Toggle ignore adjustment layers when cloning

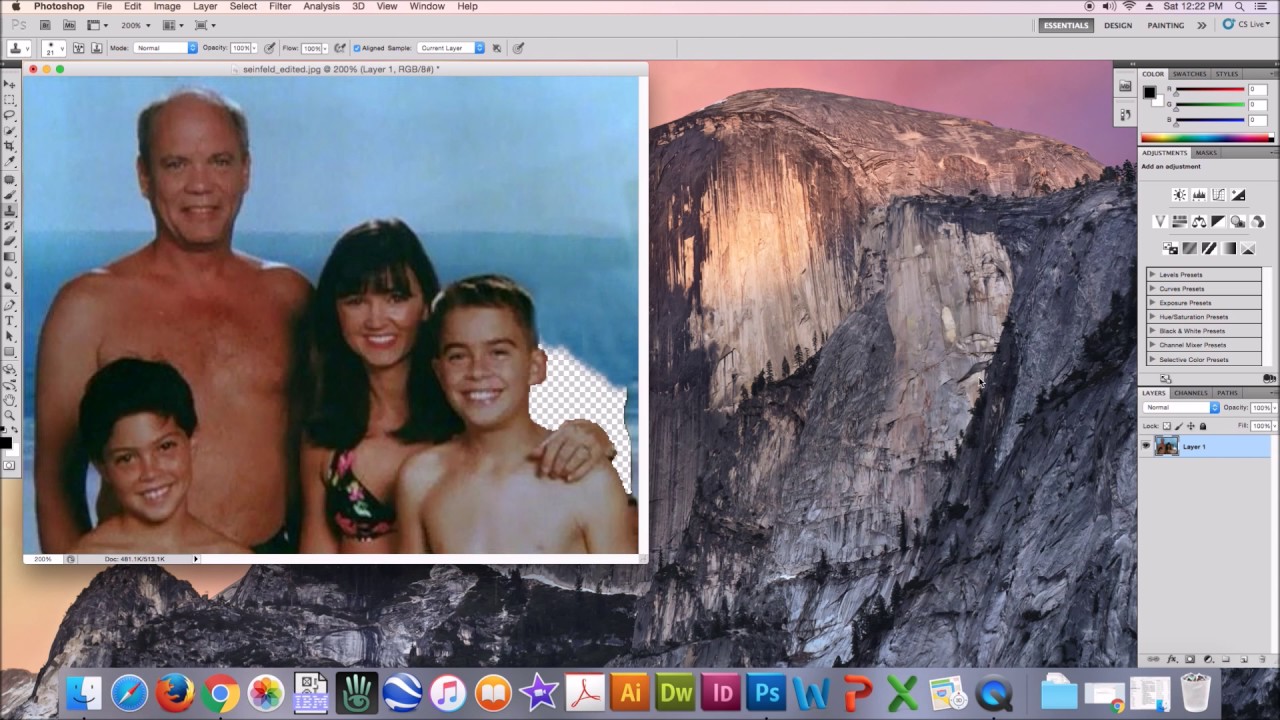point(496,48)
